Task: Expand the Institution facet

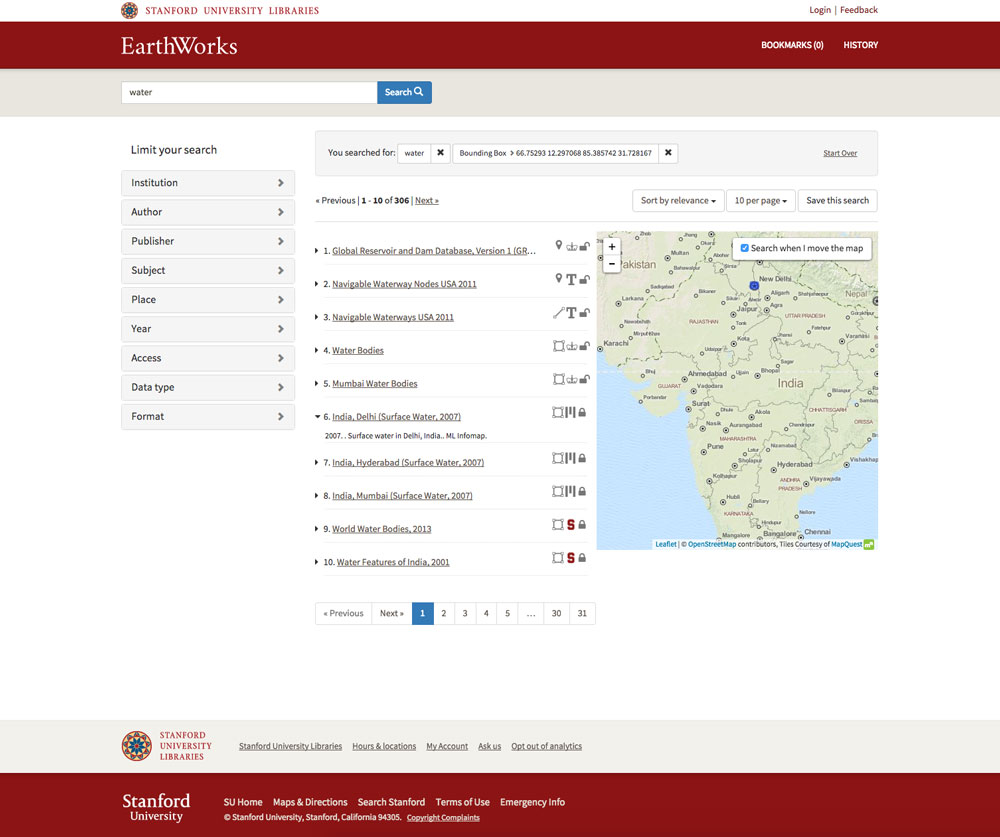Action: click(208, 183)
